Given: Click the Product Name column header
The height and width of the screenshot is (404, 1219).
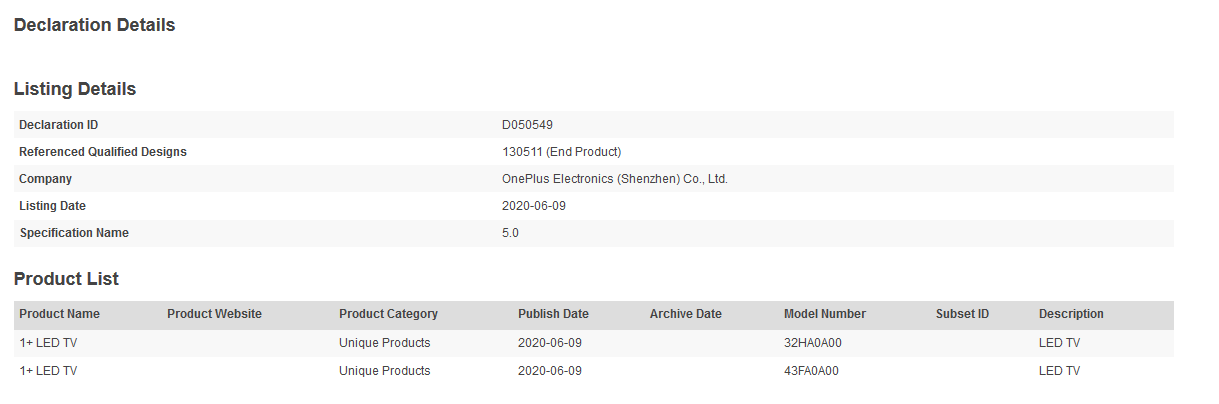Looking at the screenshot, I should pyautogui.click(x=59, y=314).
